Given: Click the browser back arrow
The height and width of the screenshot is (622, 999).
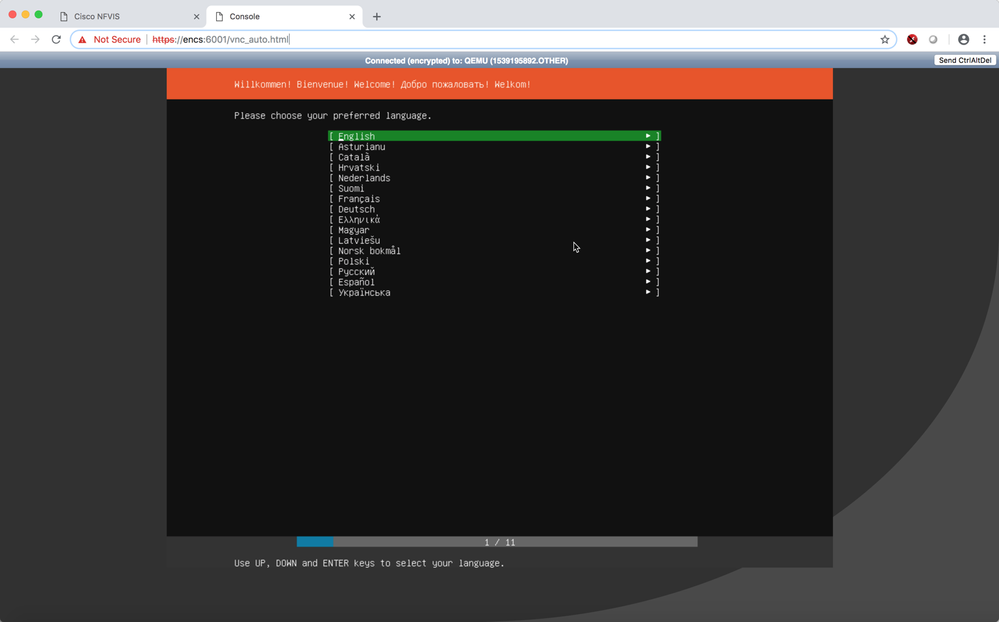Looking at the screenshot, I should [x=15, y=40].
